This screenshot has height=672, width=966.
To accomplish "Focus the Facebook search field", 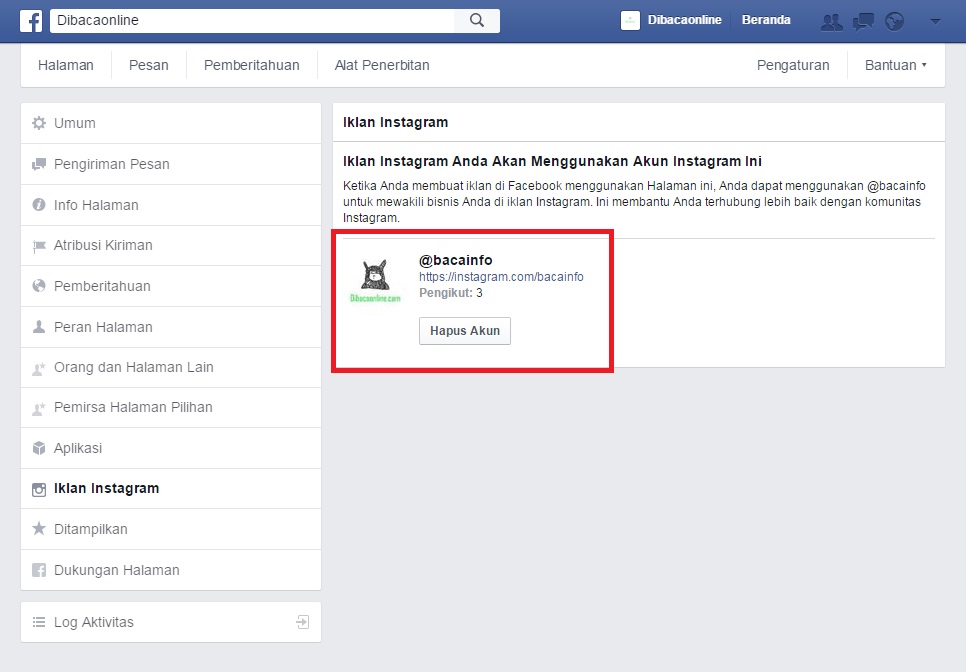I will click(x=252, y=20).
